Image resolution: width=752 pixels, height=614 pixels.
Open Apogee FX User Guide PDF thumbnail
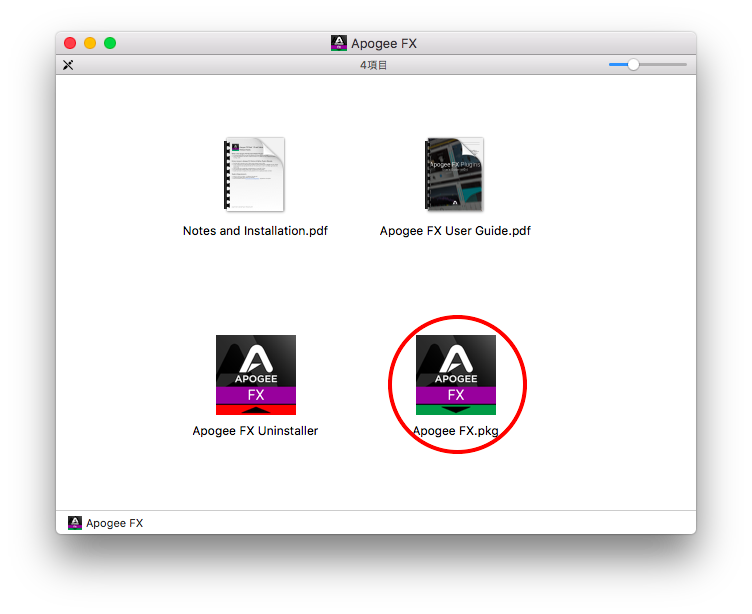tap(455, 175)
